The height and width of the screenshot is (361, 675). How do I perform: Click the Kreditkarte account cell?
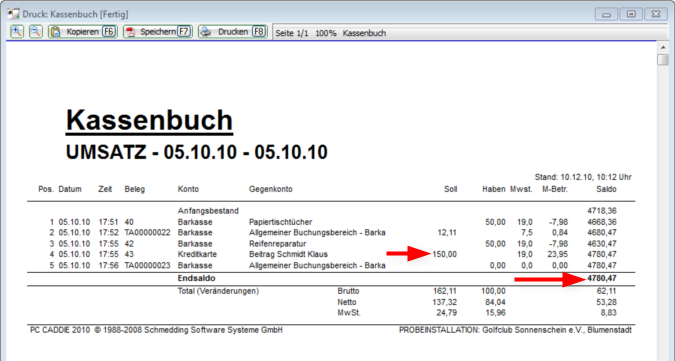(x=197, y=254)
